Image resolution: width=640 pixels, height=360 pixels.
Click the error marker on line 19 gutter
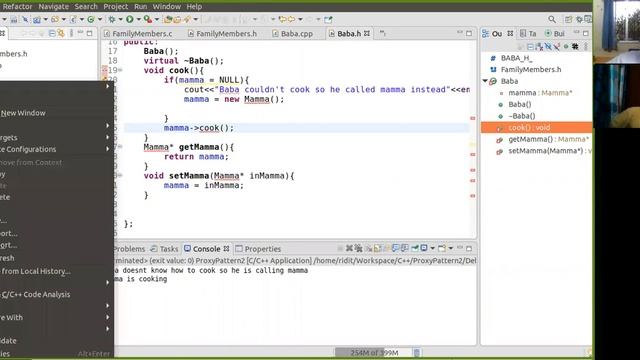[104, 70]
